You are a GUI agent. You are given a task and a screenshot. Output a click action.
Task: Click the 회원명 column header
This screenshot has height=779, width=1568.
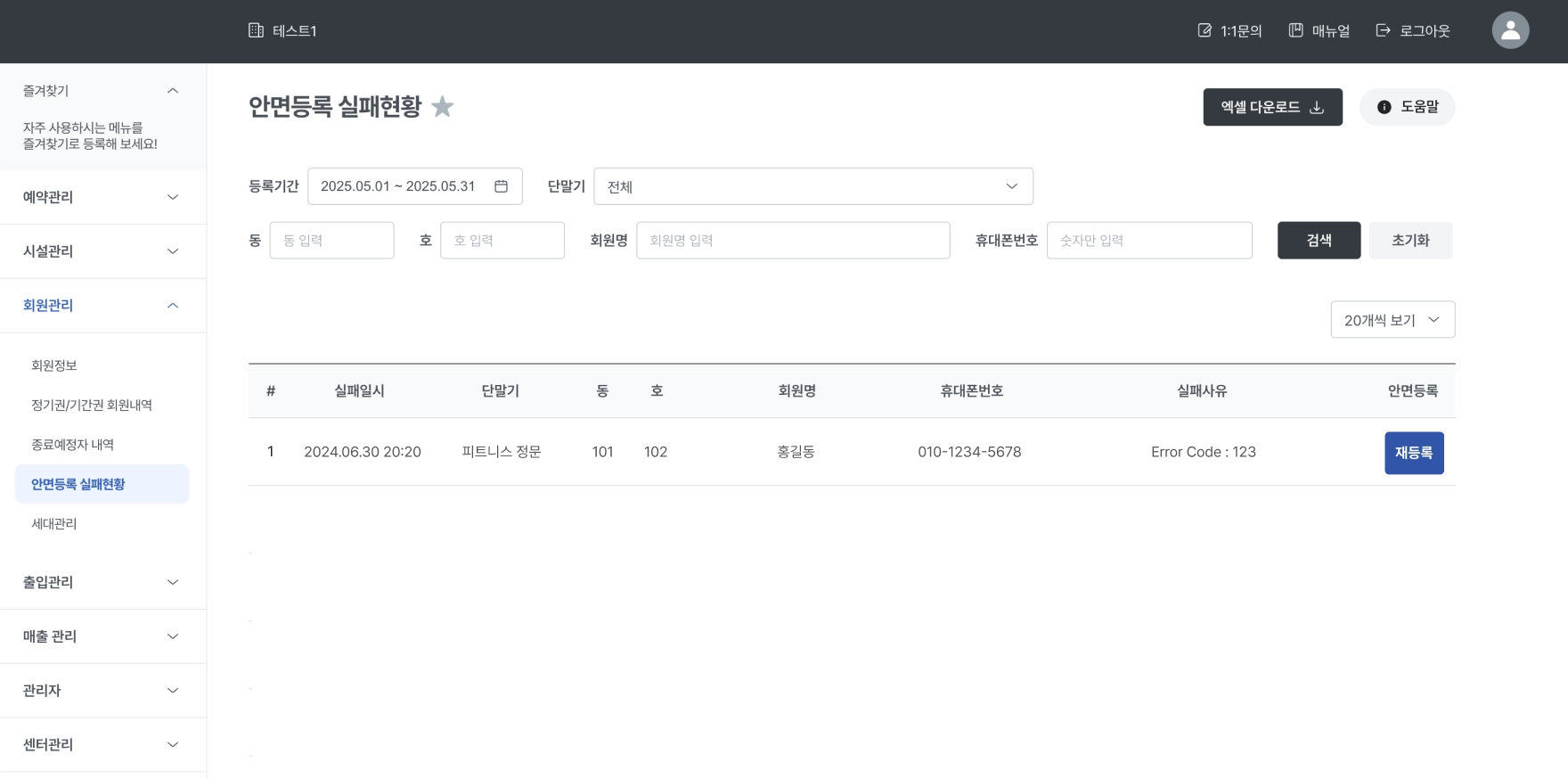tap(796, 390)
